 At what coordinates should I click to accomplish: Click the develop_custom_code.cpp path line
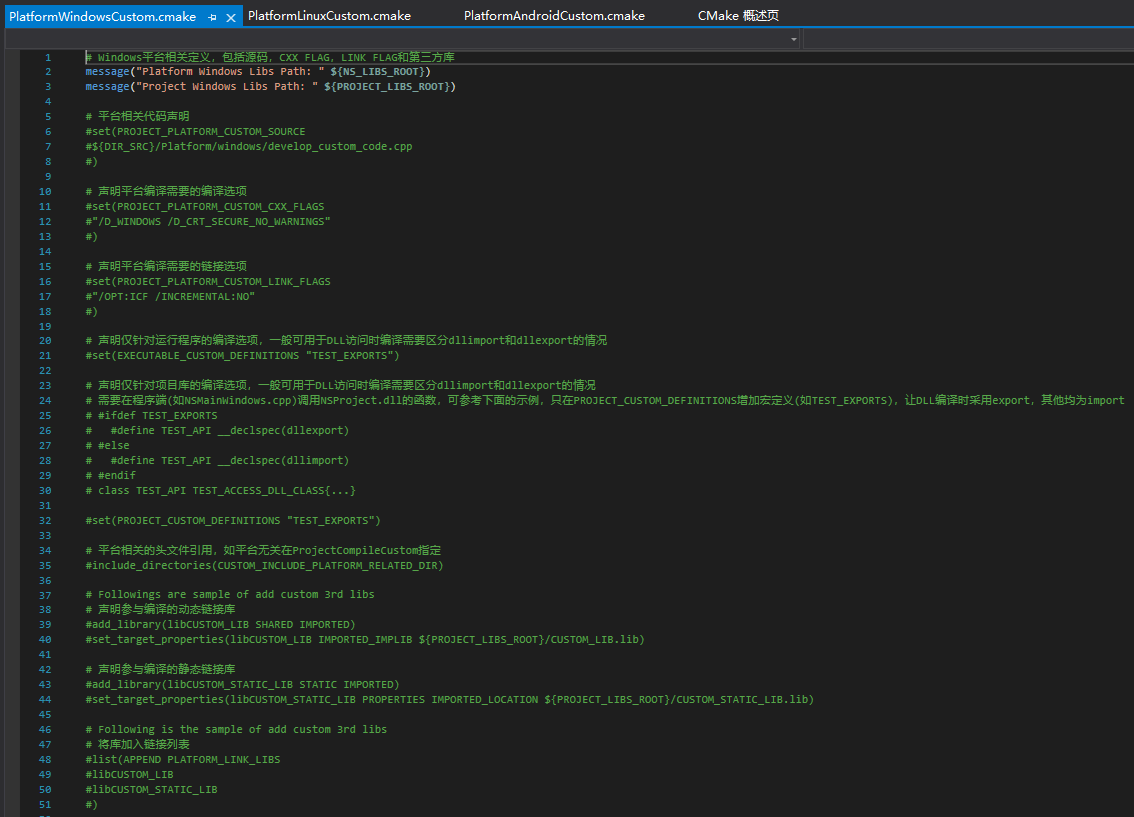pos(249,146)
